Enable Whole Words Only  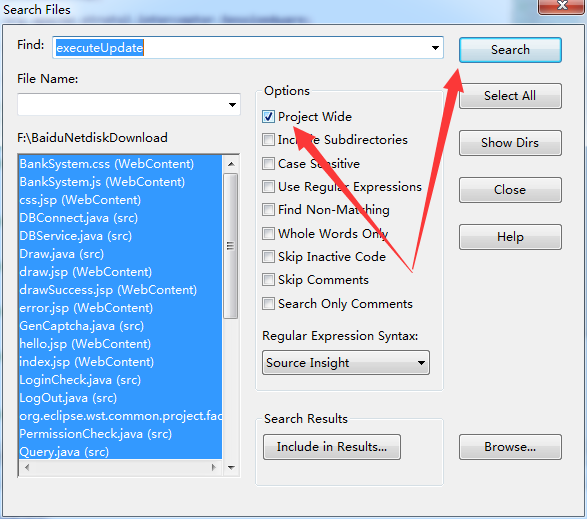point(268,234)
